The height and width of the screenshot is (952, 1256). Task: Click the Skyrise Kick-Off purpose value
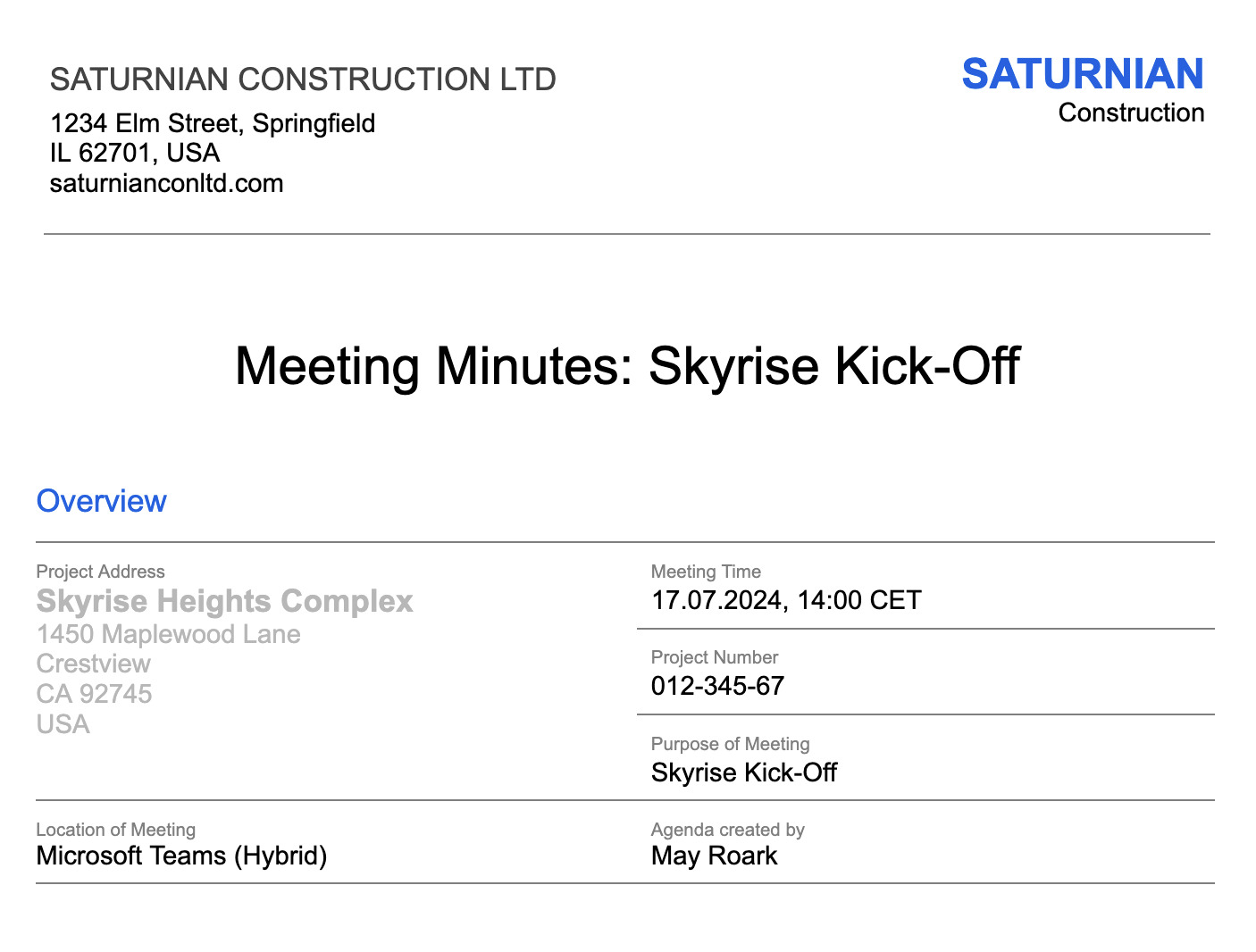(743, 772)
